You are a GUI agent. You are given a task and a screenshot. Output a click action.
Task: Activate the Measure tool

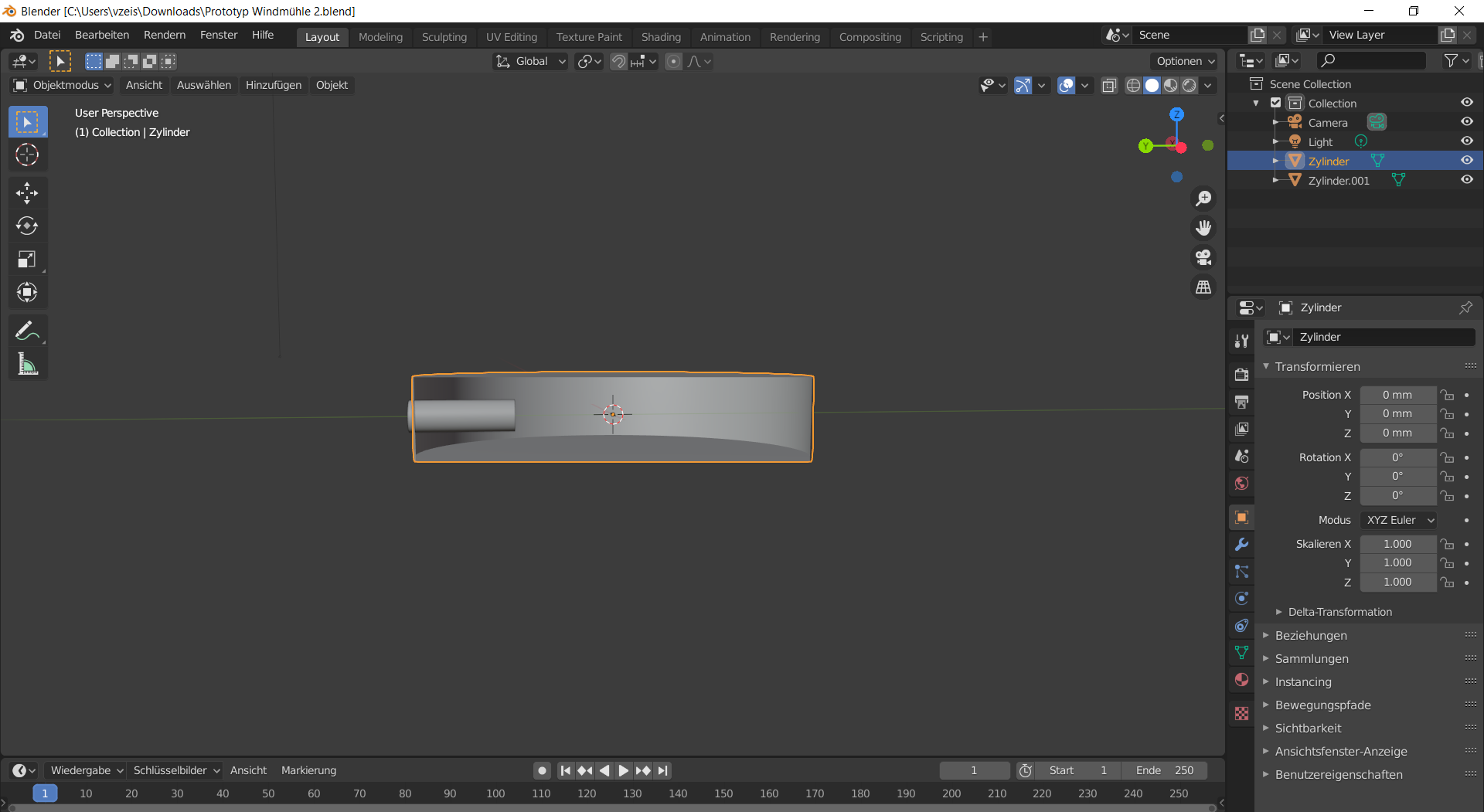(27, 363)
